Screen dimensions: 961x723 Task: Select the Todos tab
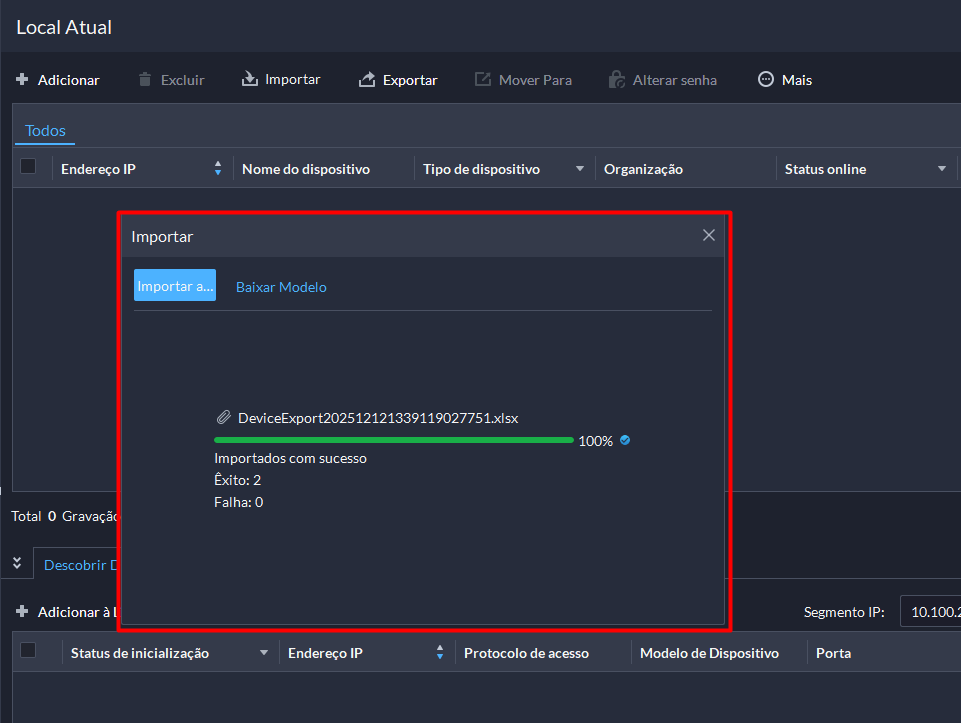click(x=45, y=131)
